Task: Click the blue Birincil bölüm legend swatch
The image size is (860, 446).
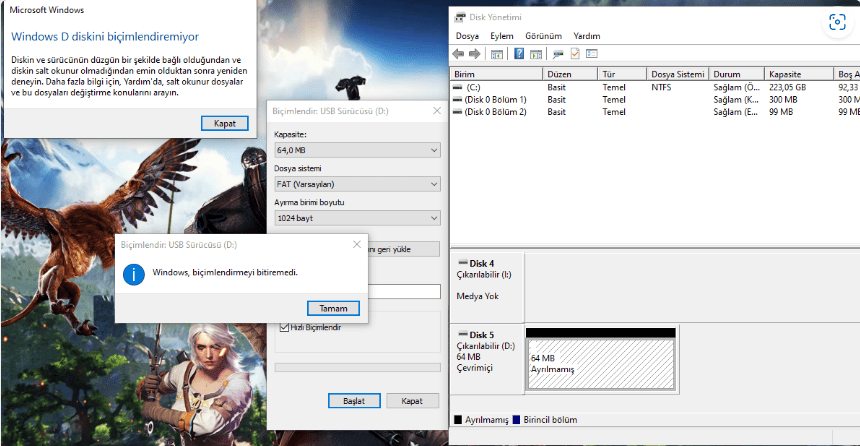Action: coord(516,420)
